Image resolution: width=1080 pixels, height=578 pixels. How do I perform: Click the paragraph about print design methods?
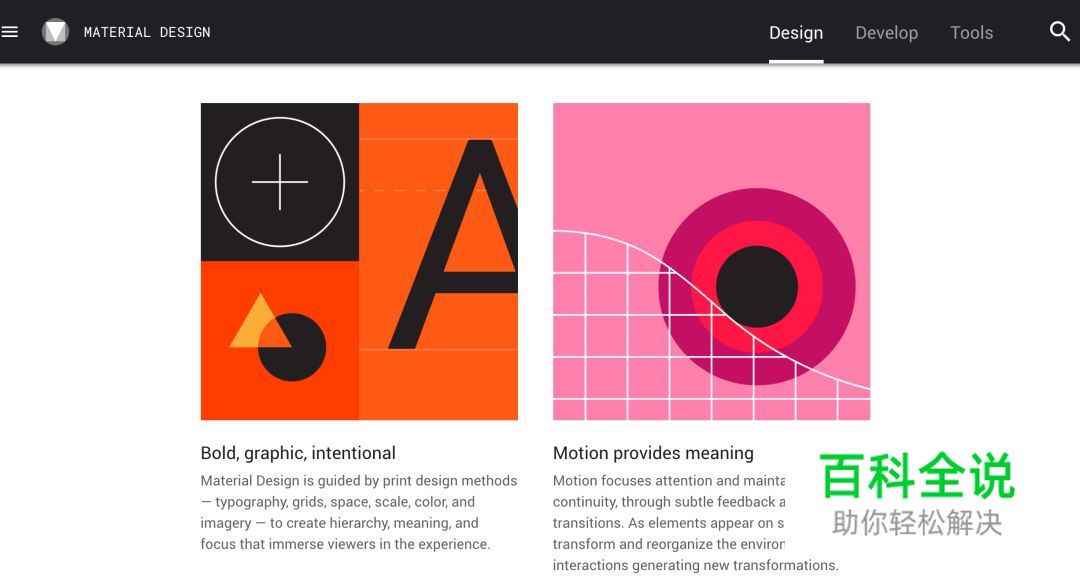coord(358,512)
